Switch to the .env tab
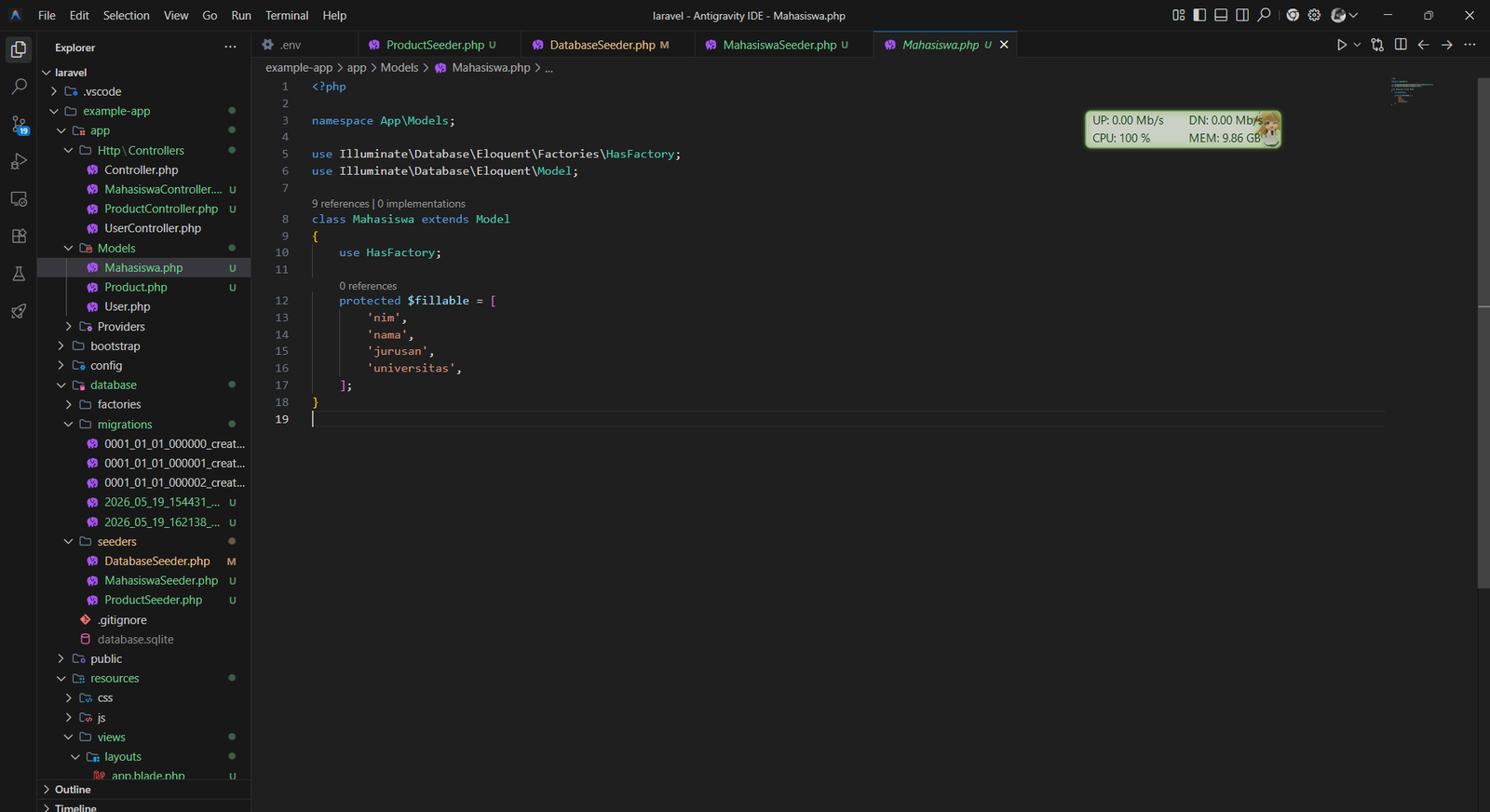 click(305, 45)
